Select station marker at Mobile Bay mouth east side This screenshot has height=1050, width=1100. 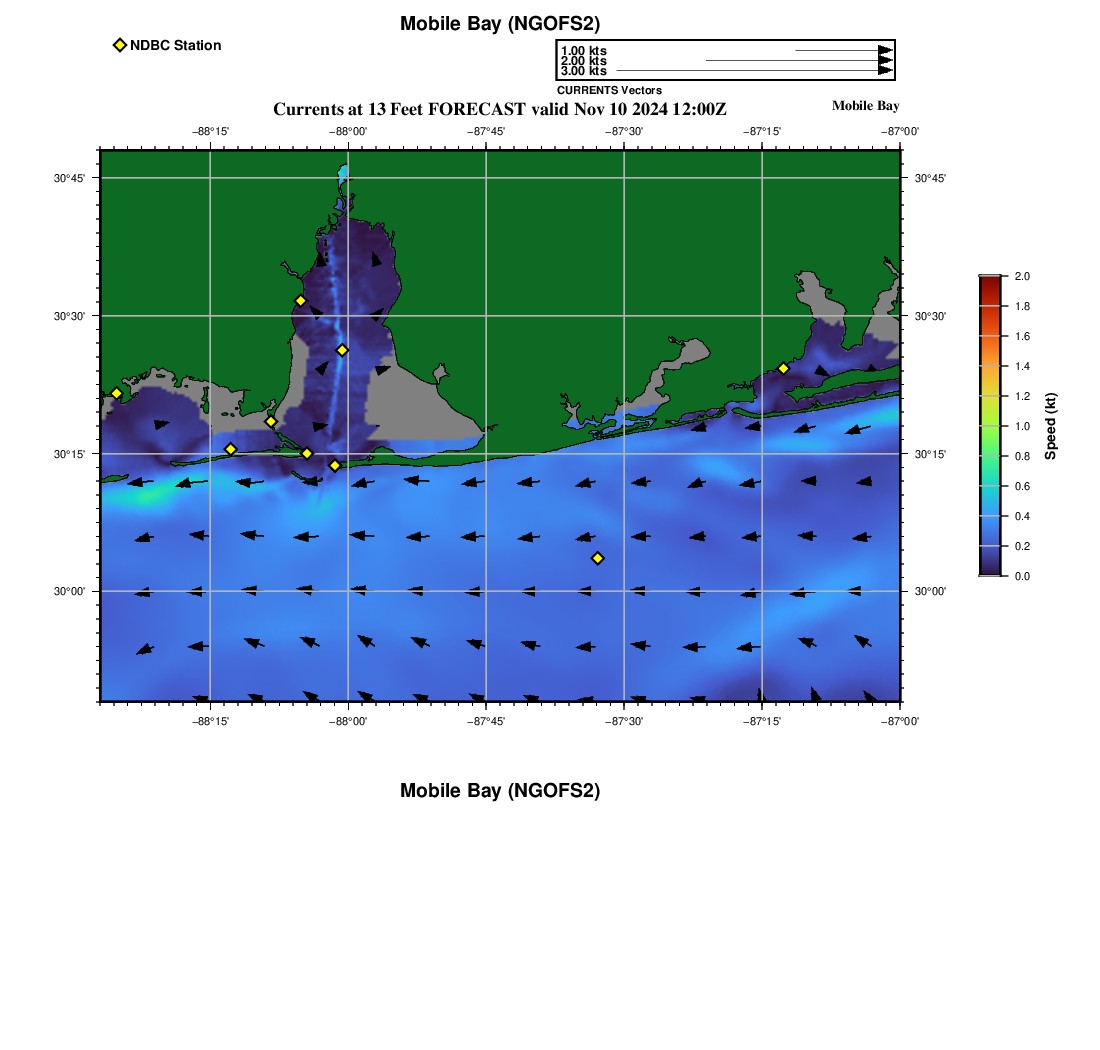click(x=335, y=465)
